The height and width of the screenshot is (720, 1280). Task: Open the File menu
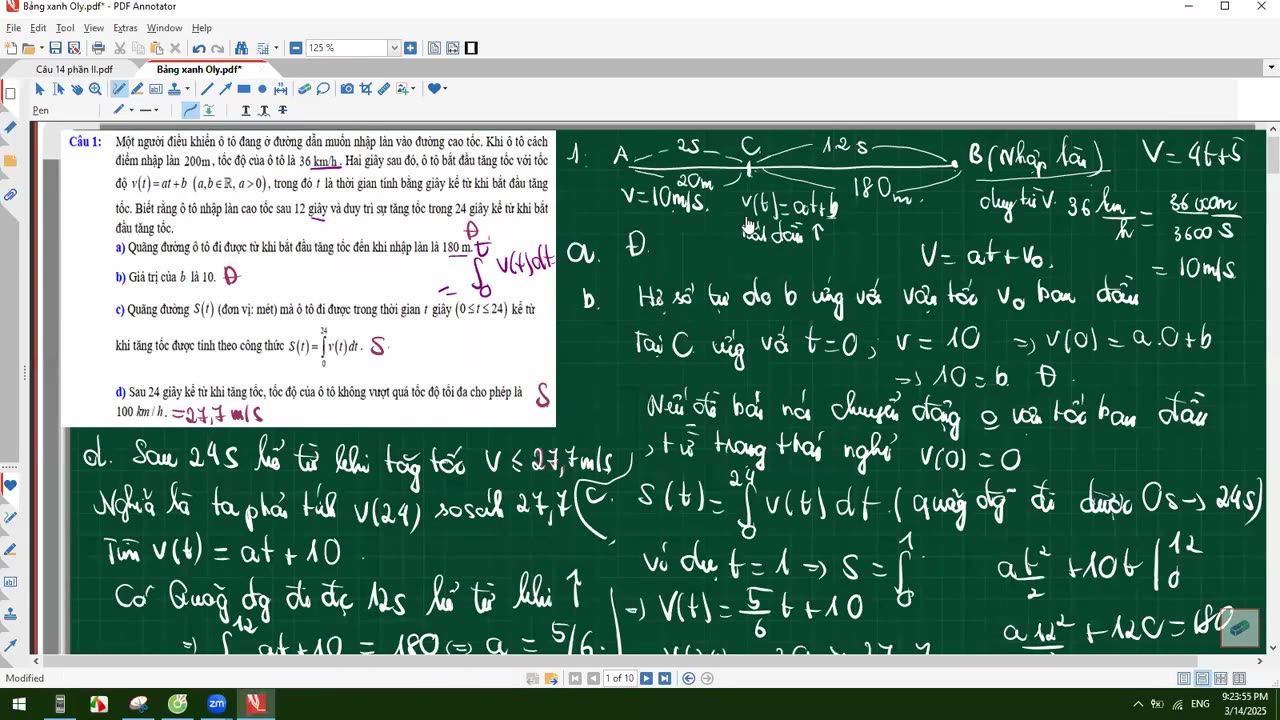[x=13, y=28]
